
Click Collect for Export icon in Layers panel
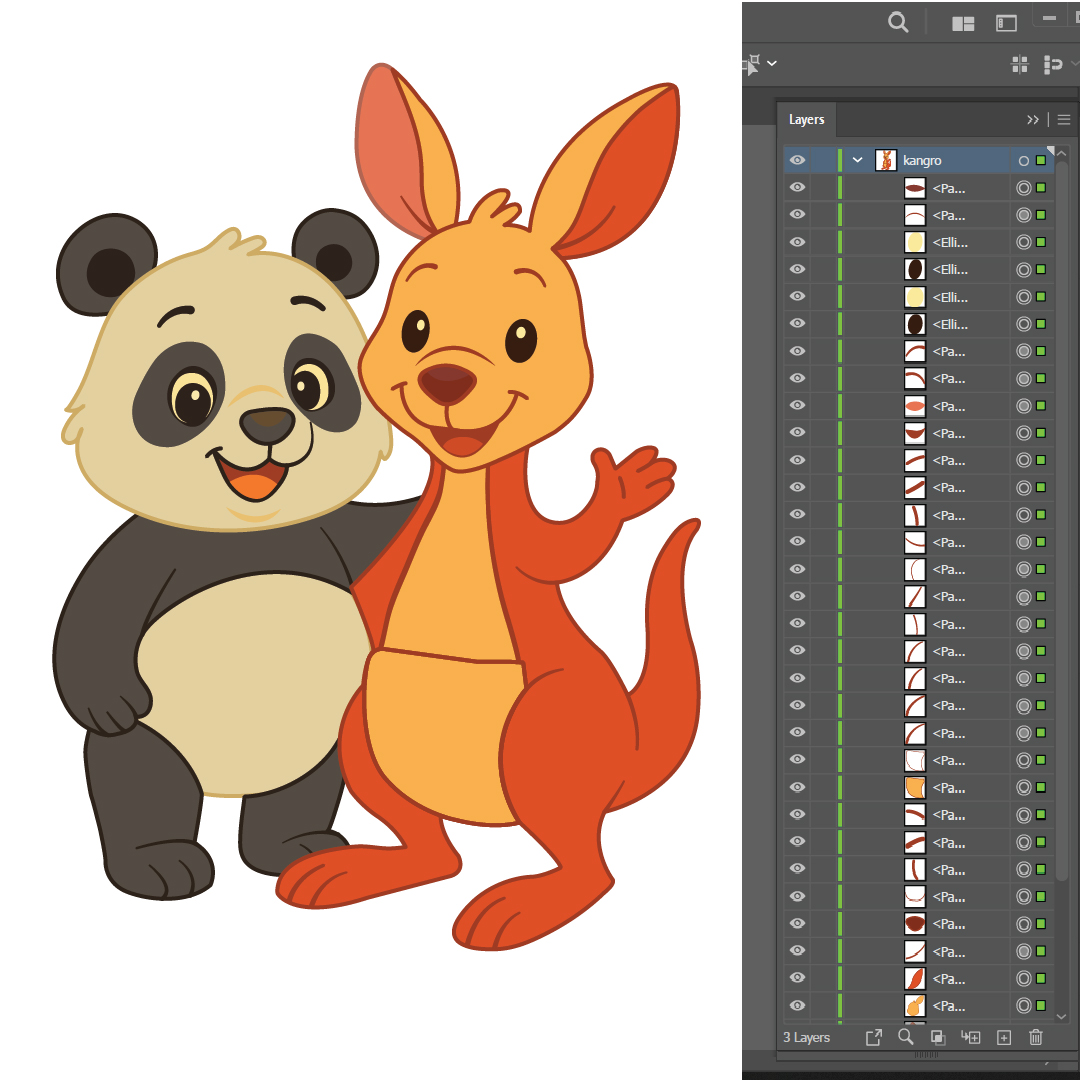[873, 1037]
